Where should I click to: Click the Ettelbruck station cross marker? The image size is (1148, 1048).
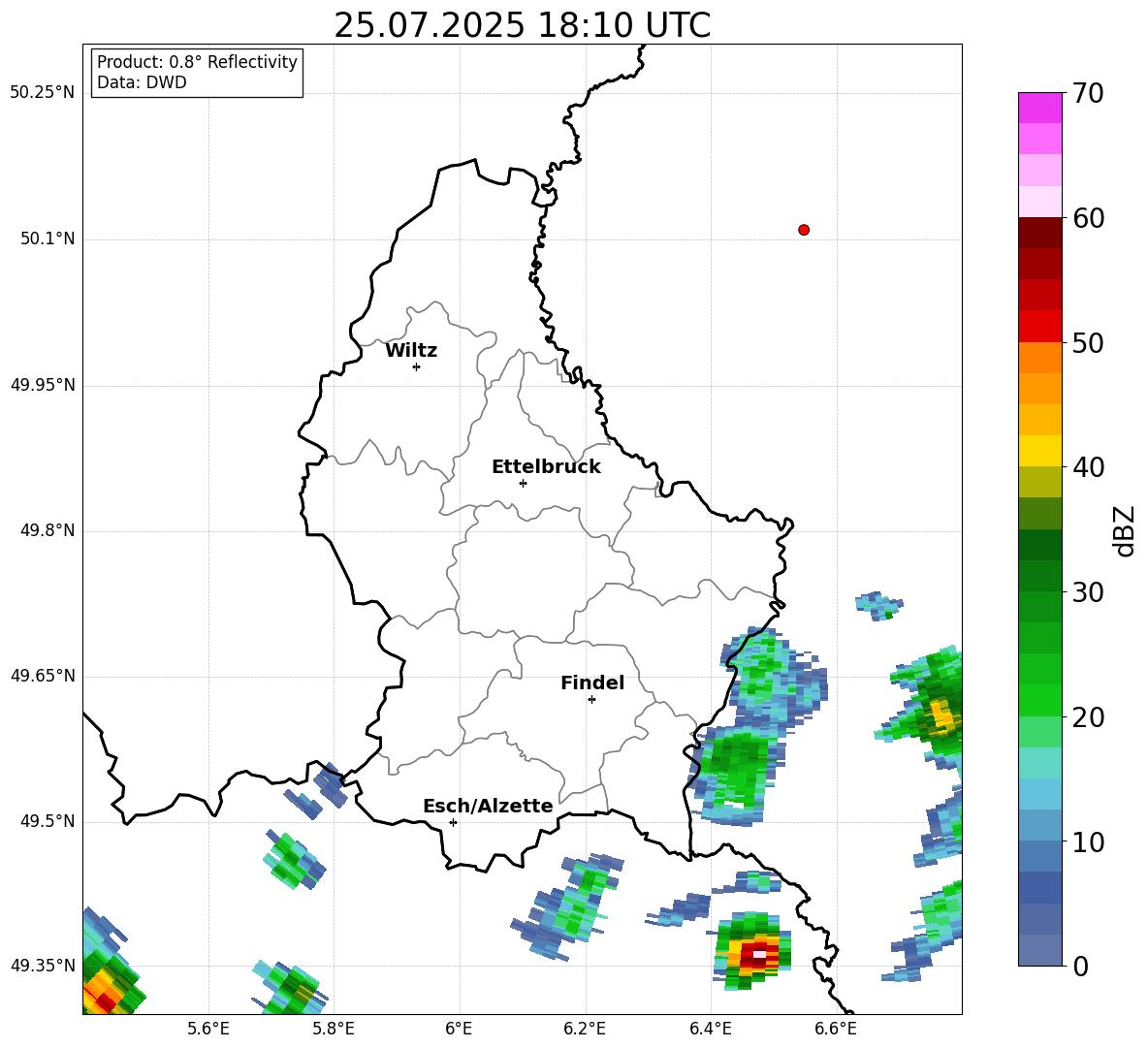coord(523,483)
